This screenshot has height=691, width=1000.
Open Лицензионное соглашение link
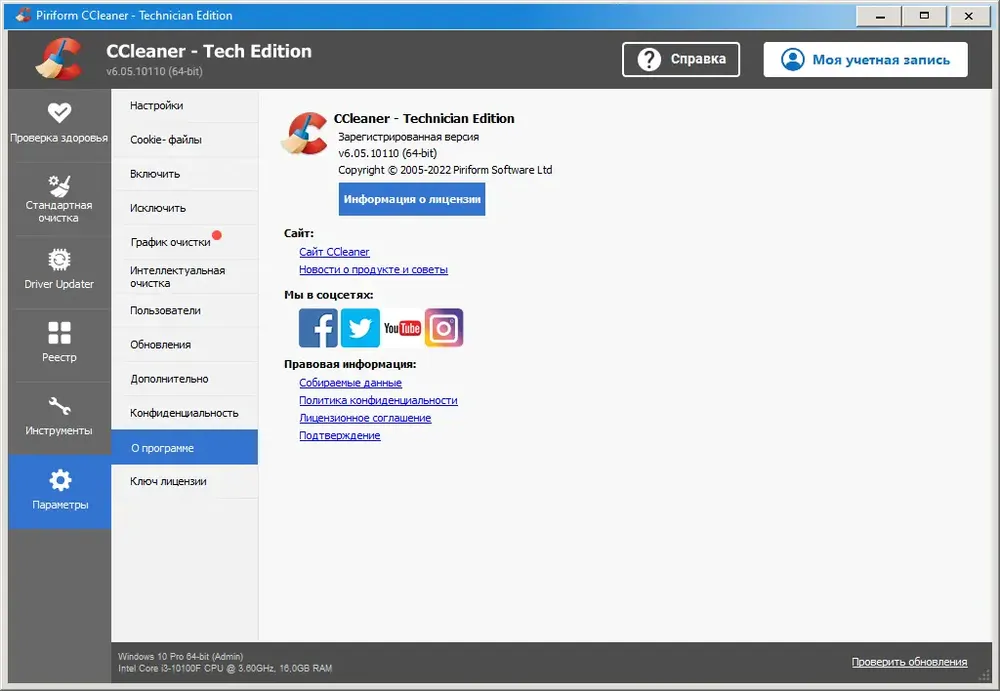[365, 418]
